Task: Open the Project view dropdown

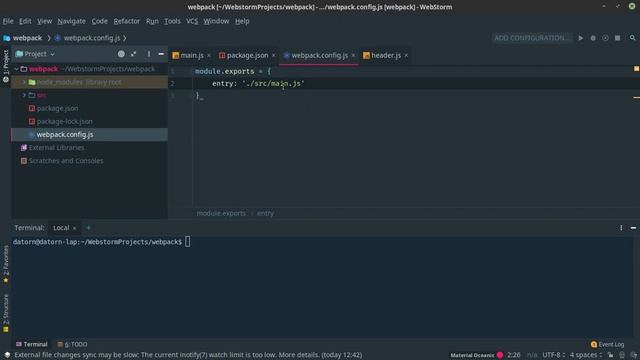Action: pos(35,54)
